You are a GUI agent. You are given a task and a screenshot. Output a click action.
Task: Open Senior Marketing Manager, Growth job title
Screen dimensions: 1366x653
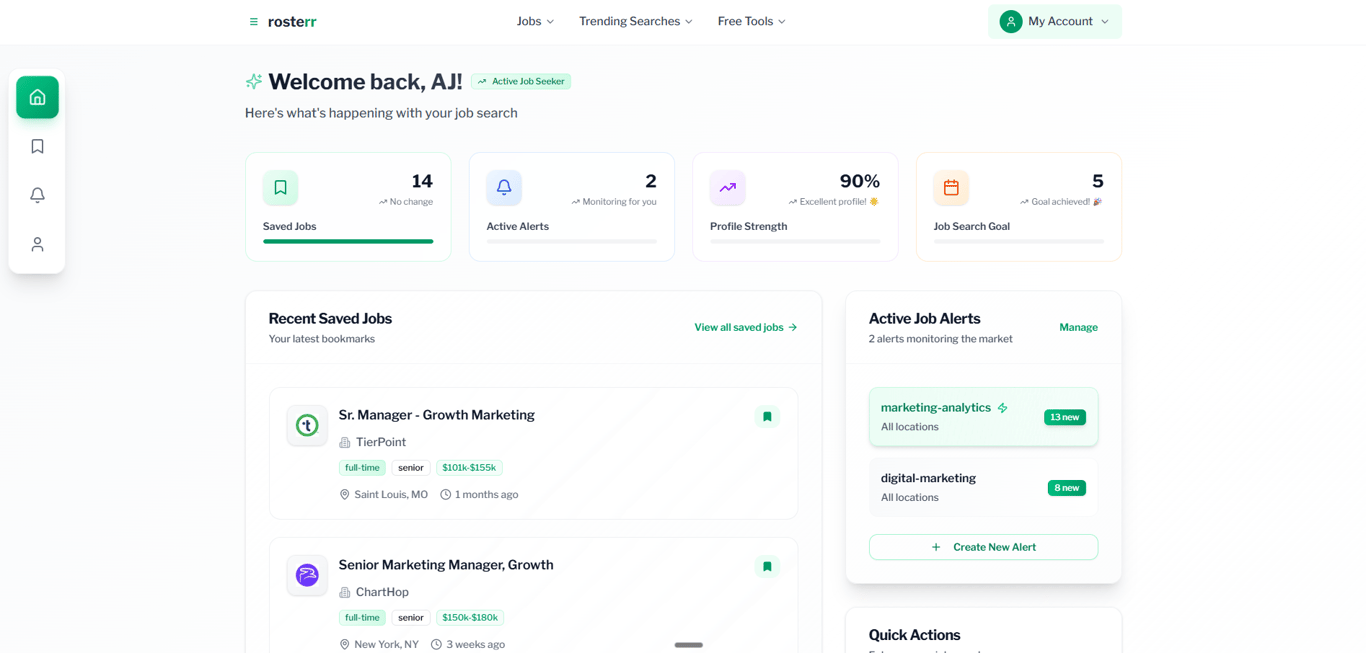tap(446, 565)
